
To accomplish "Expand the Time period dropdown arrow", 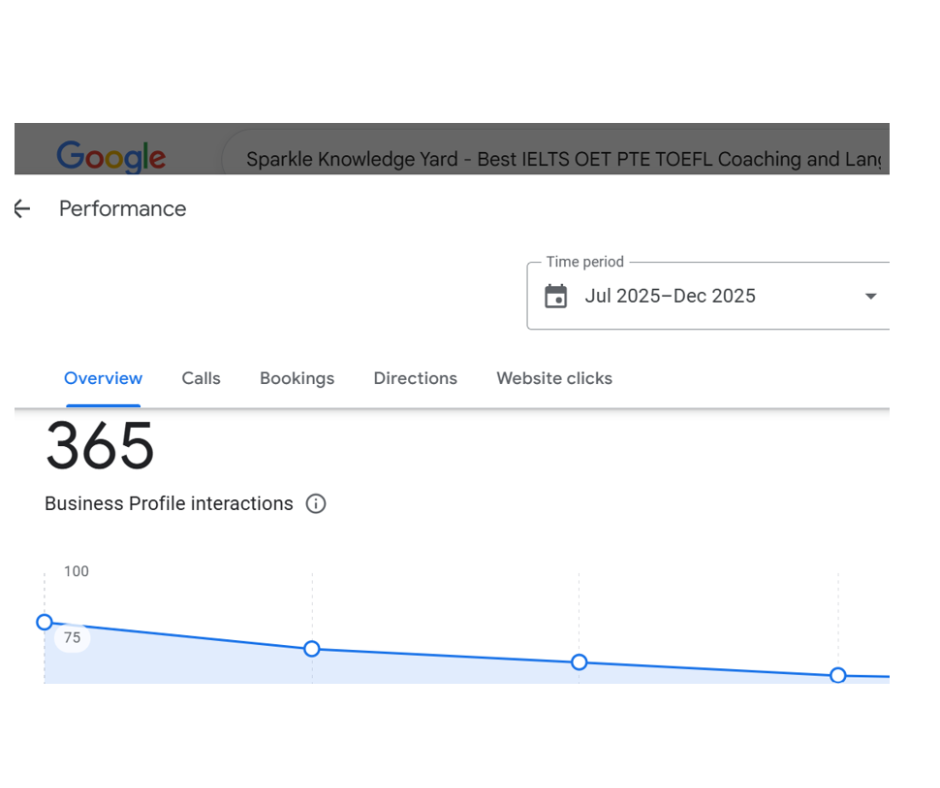I will point(870,296).
